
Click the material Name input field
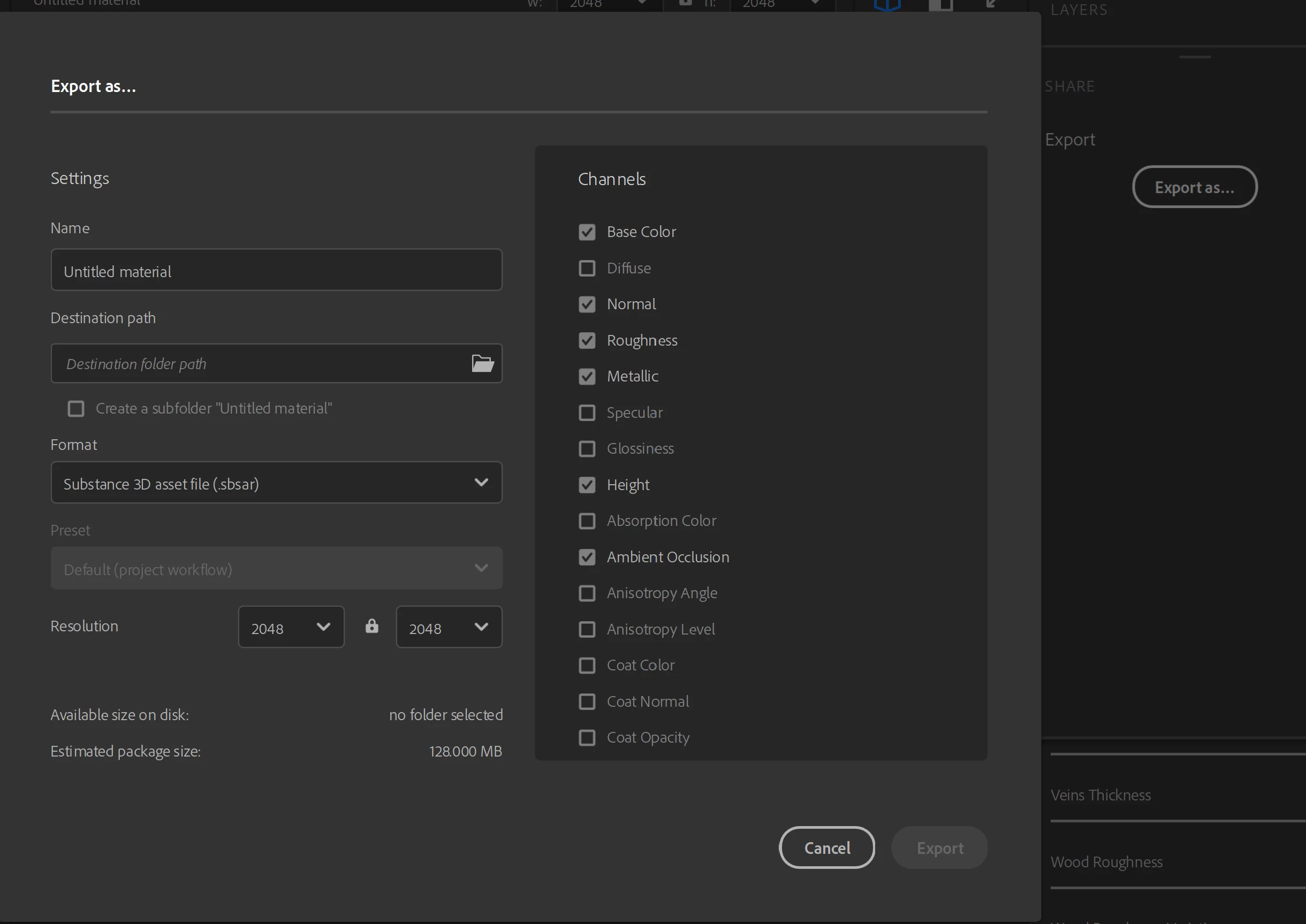click(x=277, y=270)
